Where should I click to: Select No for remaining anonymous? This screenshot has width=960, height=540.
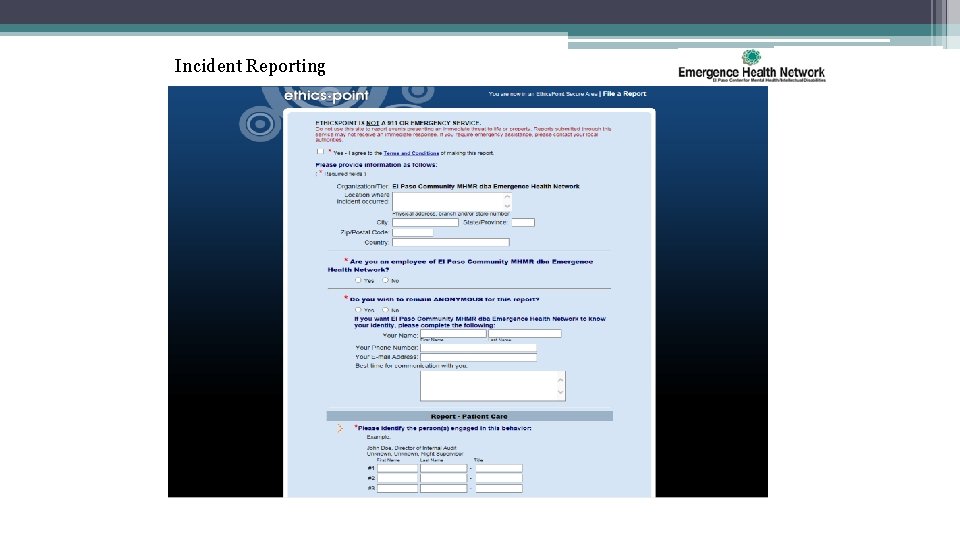[385, 310]
